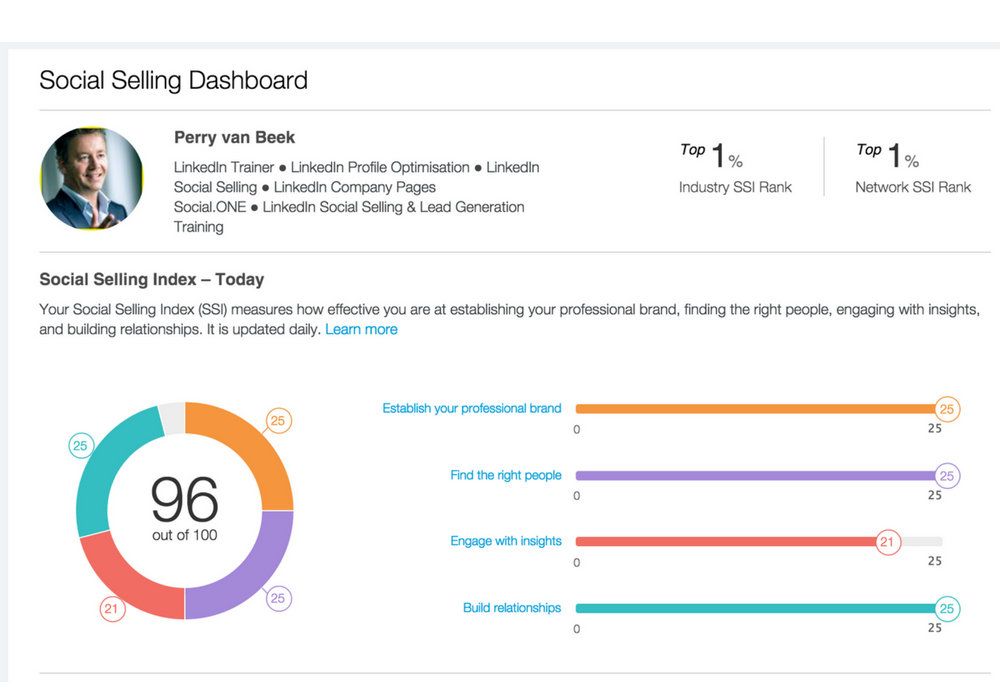Select the teal 25 badge beside the donut
Image resolution: width=1000 pixels, height=700 pixels.
click(80, 446)
